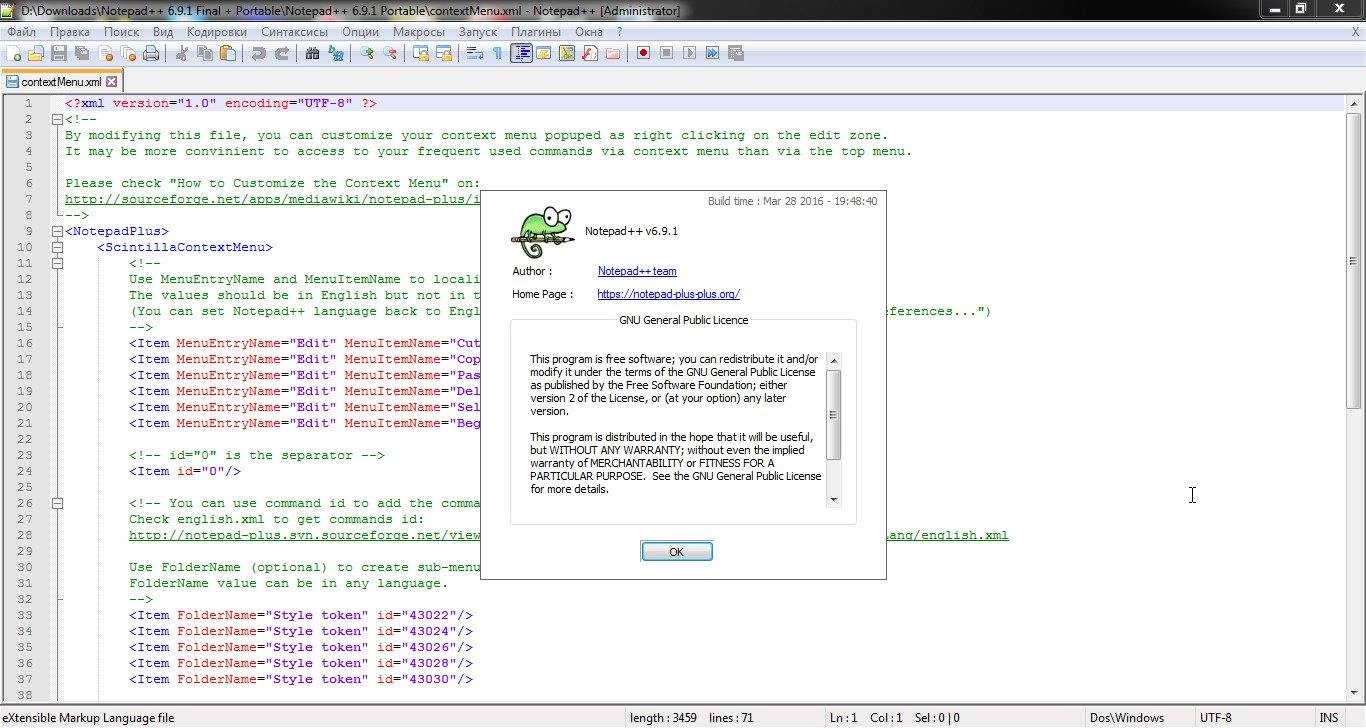This screenshot has height=728, width=1366.
Task: Click the Playback macro icon
Action: tap(689, 53)
